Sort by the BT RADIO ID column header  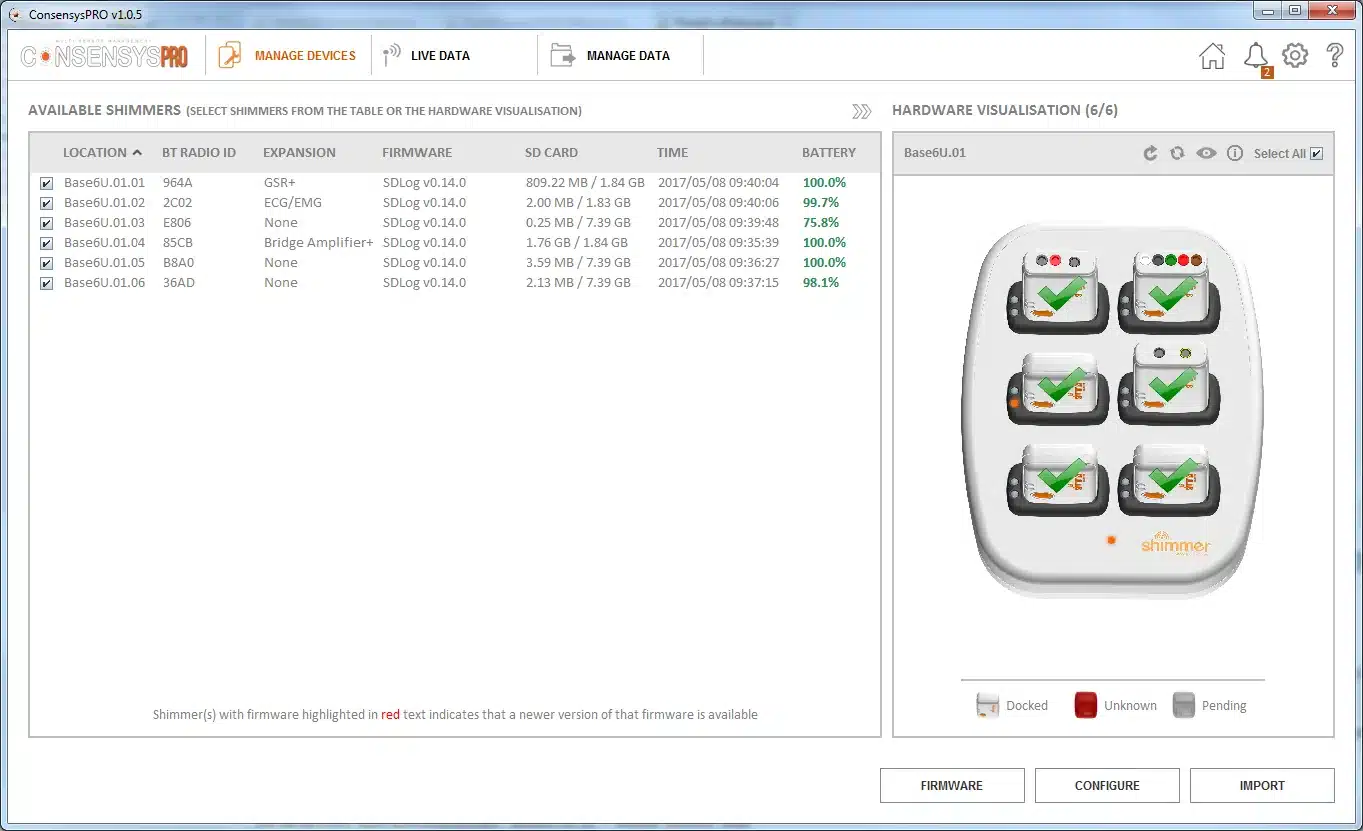point(199,153)
